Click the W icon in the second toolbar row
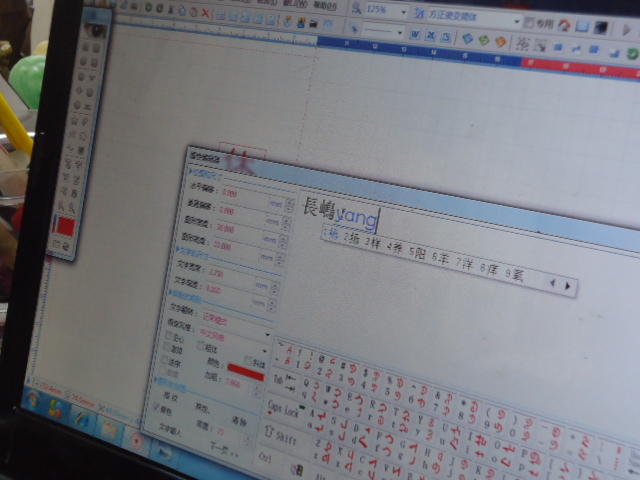 coord(415,35)
